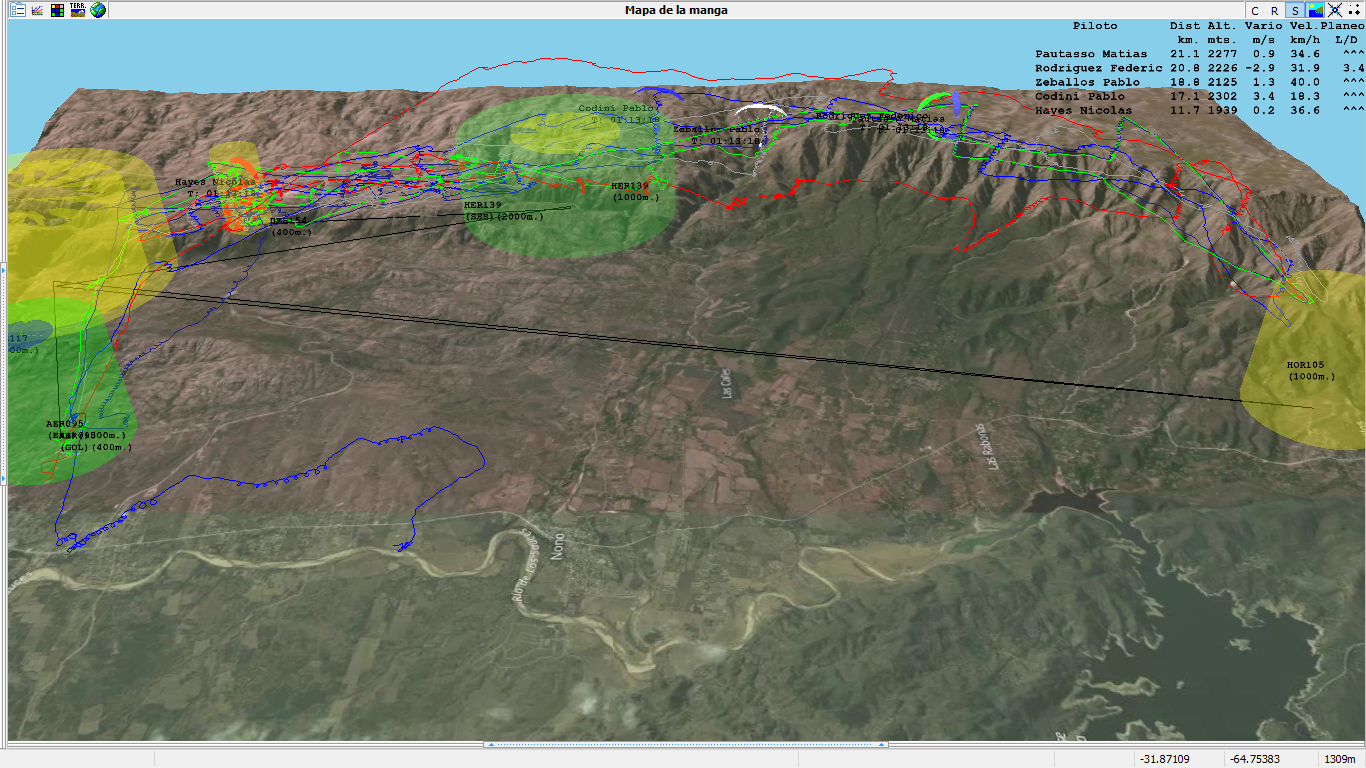Click the Mapa de la manga title
The height and width of the screenshot is (768, 1366).
(x=676, y=10)
